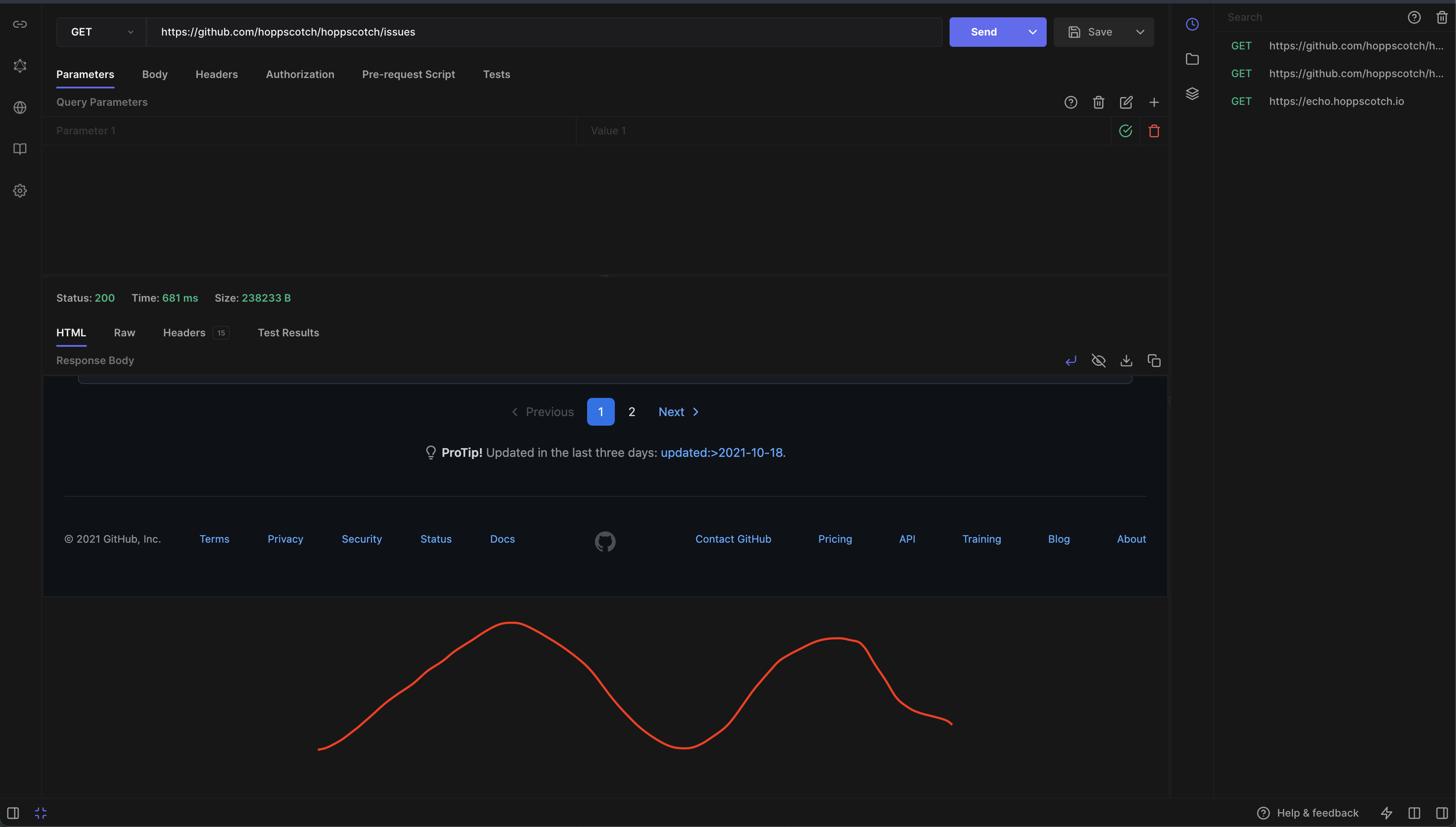The width and height of the screenshot is (1456, 827).
Task: Open Settings gear in left sidebar
Action: click(20, 191)
